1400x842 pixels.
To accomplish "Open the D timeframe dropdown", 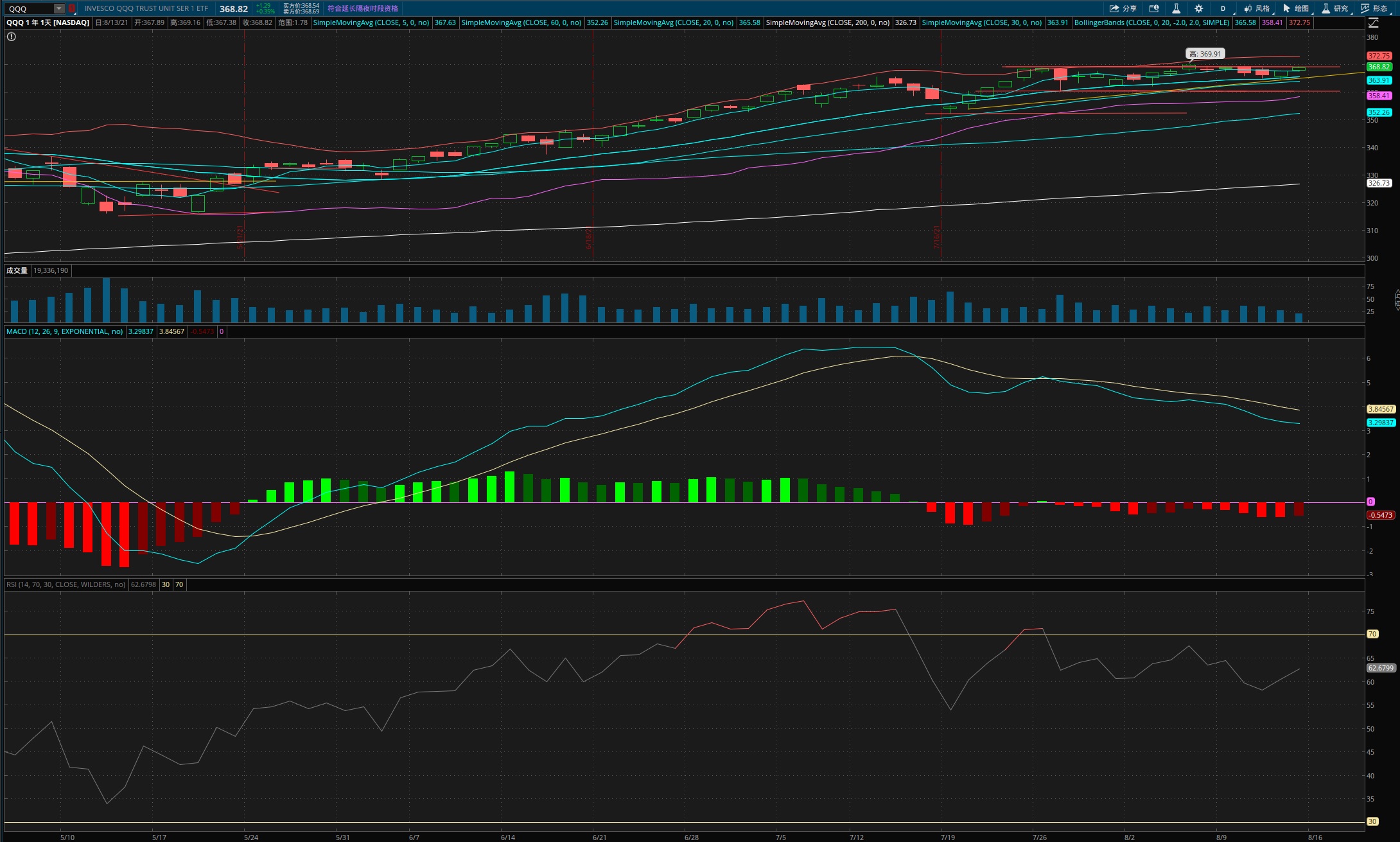I will pos(1223,8).
